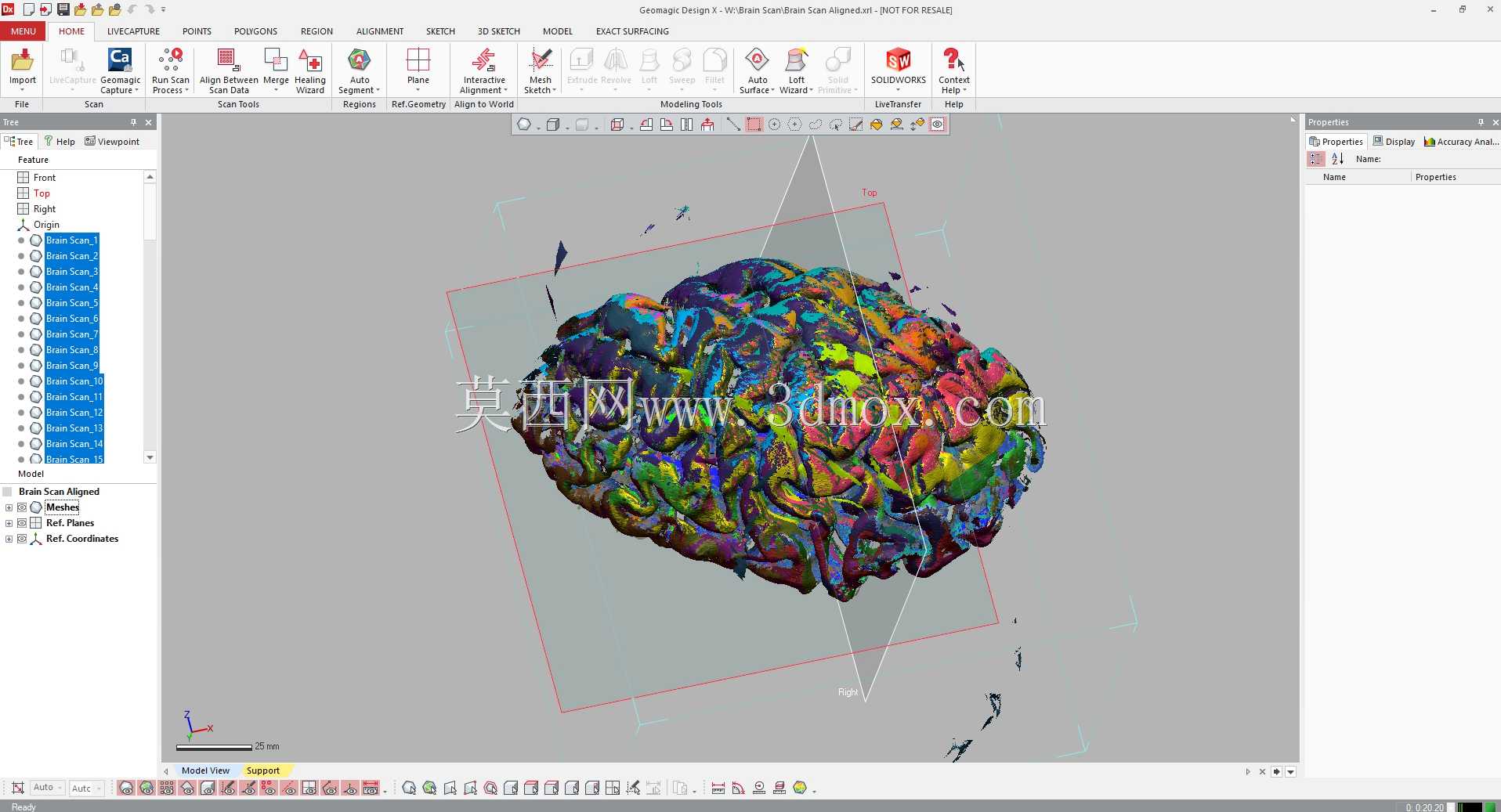Toggle point cloud visibility button (dotted eye)
This screenshot has height=812, width=1501.
167,788
